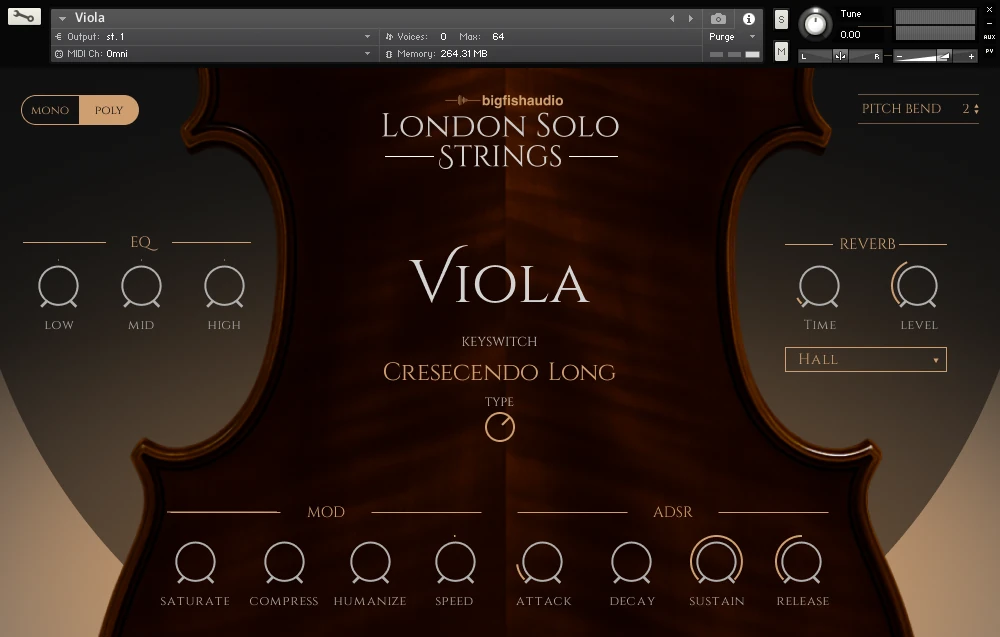Click the instrument info icon
Screen dimensions: 1000x637
tap(748, 17)
